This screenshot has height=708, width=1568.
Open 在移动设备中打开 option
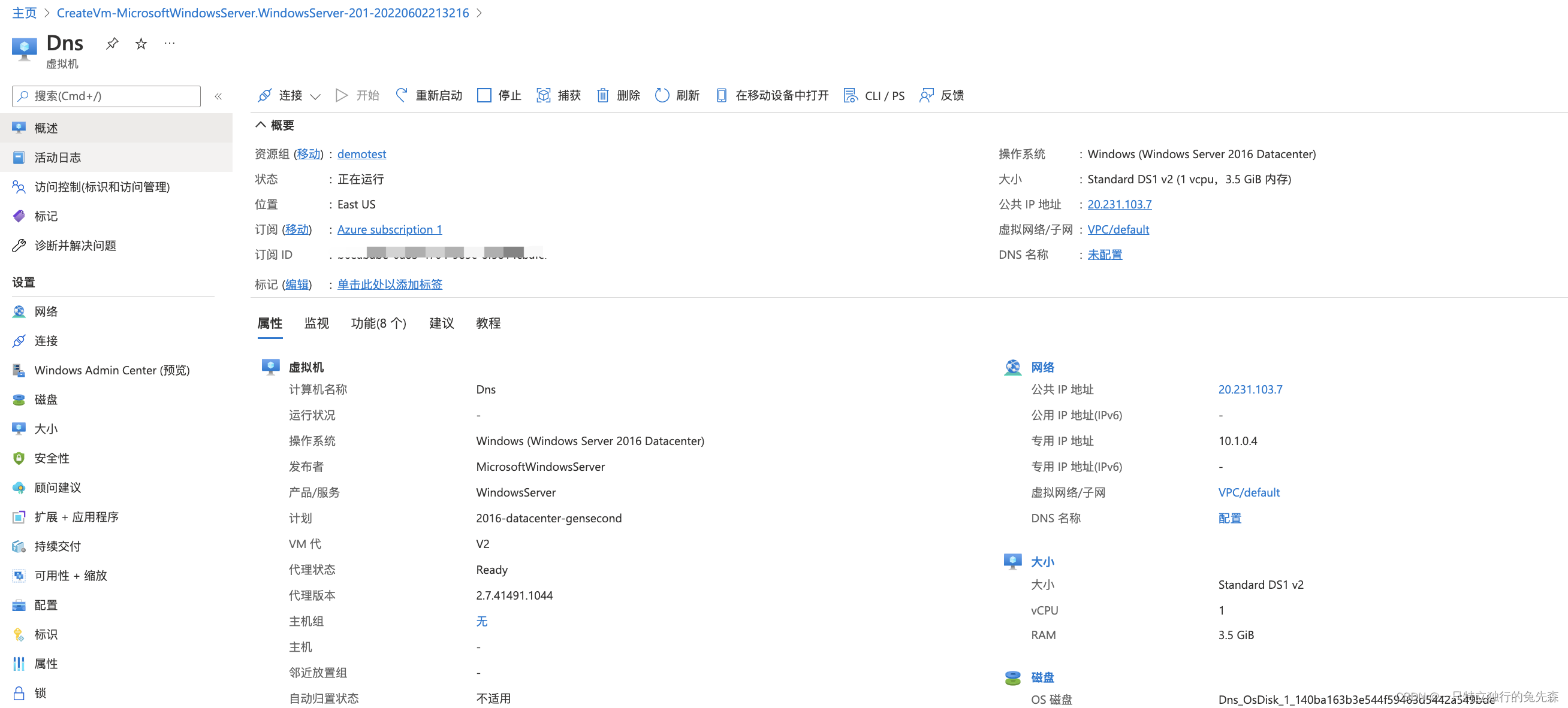tap(773, 95)
